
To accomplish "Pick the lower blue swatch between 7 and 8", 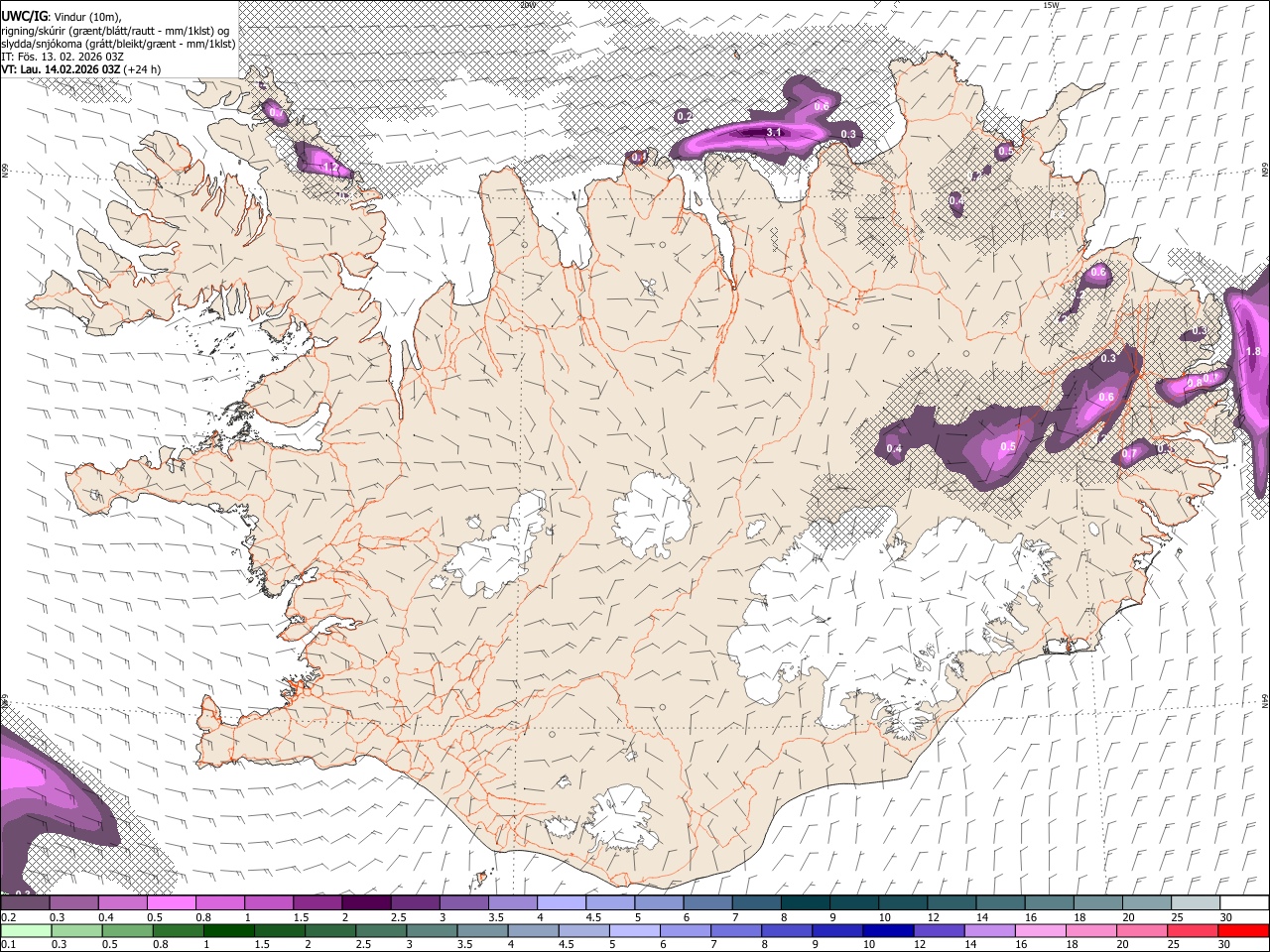I will point(734,931).
